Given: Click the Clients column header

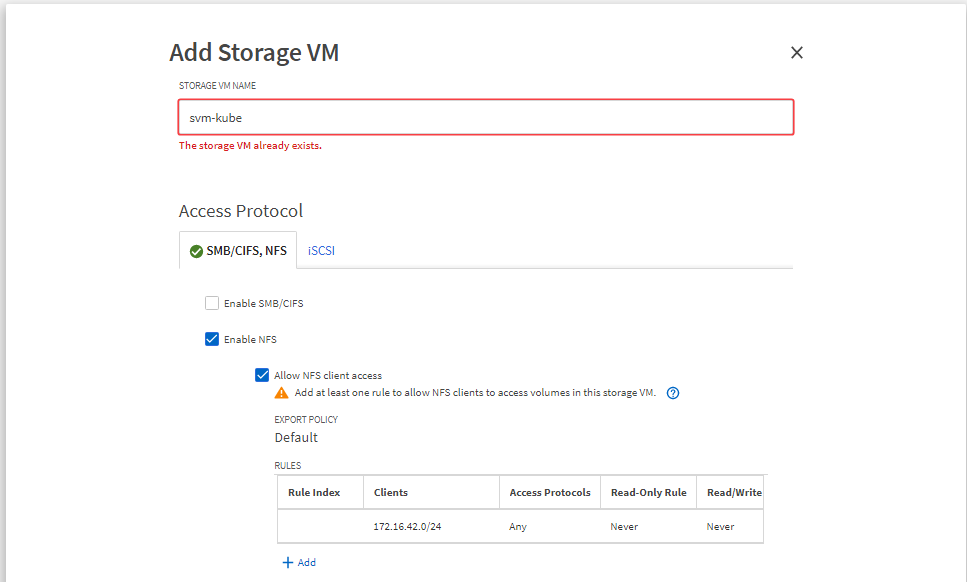Looking at the screenshot, I should (391, 493).
